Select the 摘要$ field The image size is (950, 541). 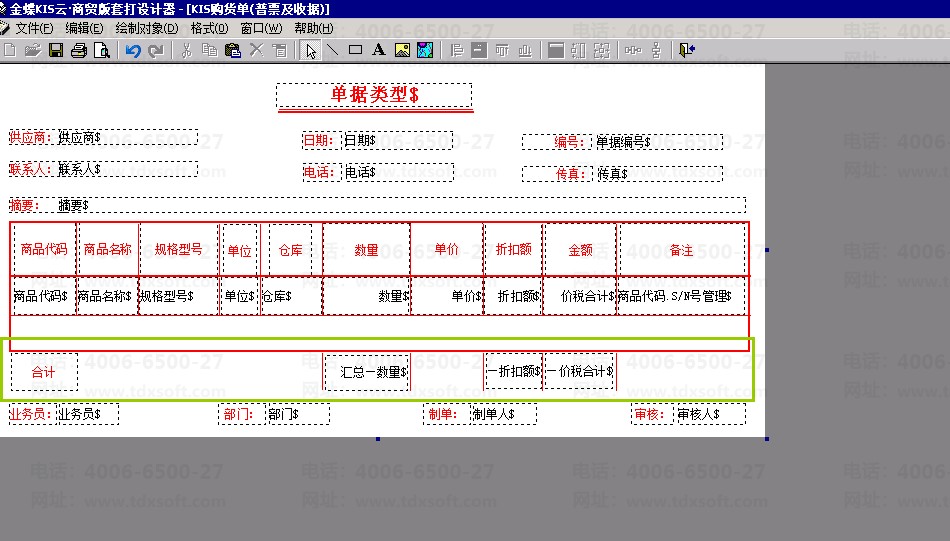400,205
